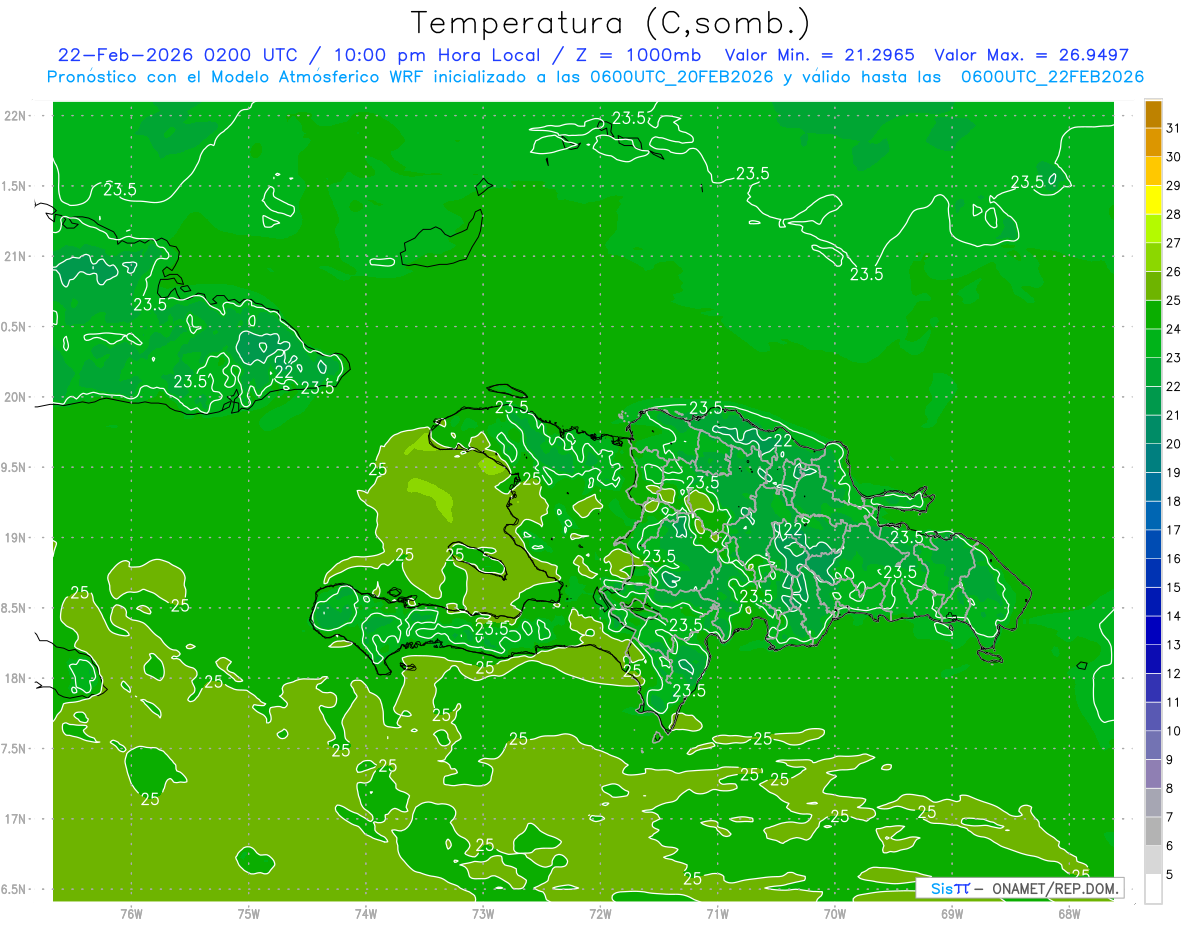Screen dimensions: 1200x927
Task: Click the legend value '27'
Action: pyautogui.click(x=1174, y=243)
